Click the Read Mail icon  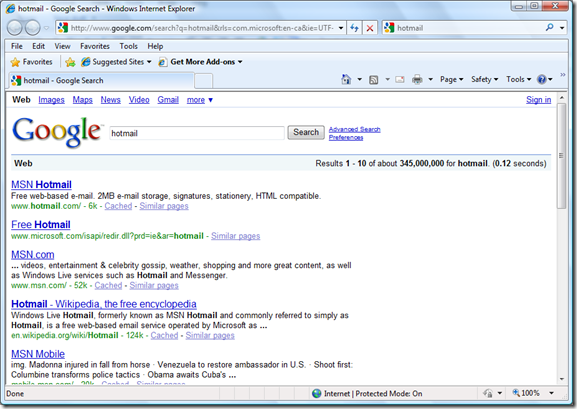tap(400, 80)
